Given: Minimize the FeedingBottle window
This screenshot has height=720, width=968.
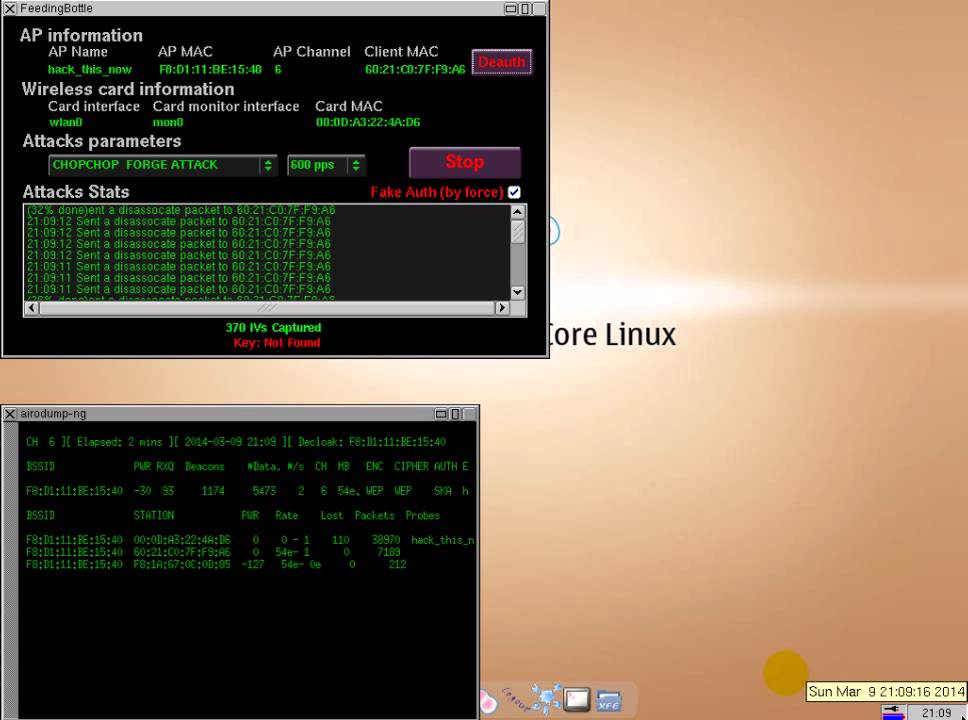Looking at the screenshot, I should (511, 9).
